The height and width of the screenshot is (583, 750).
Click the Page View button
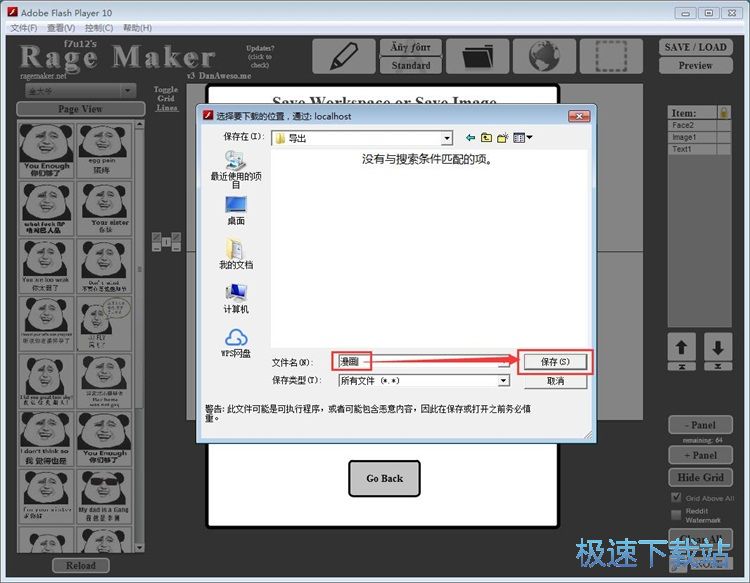coord(81,109)
